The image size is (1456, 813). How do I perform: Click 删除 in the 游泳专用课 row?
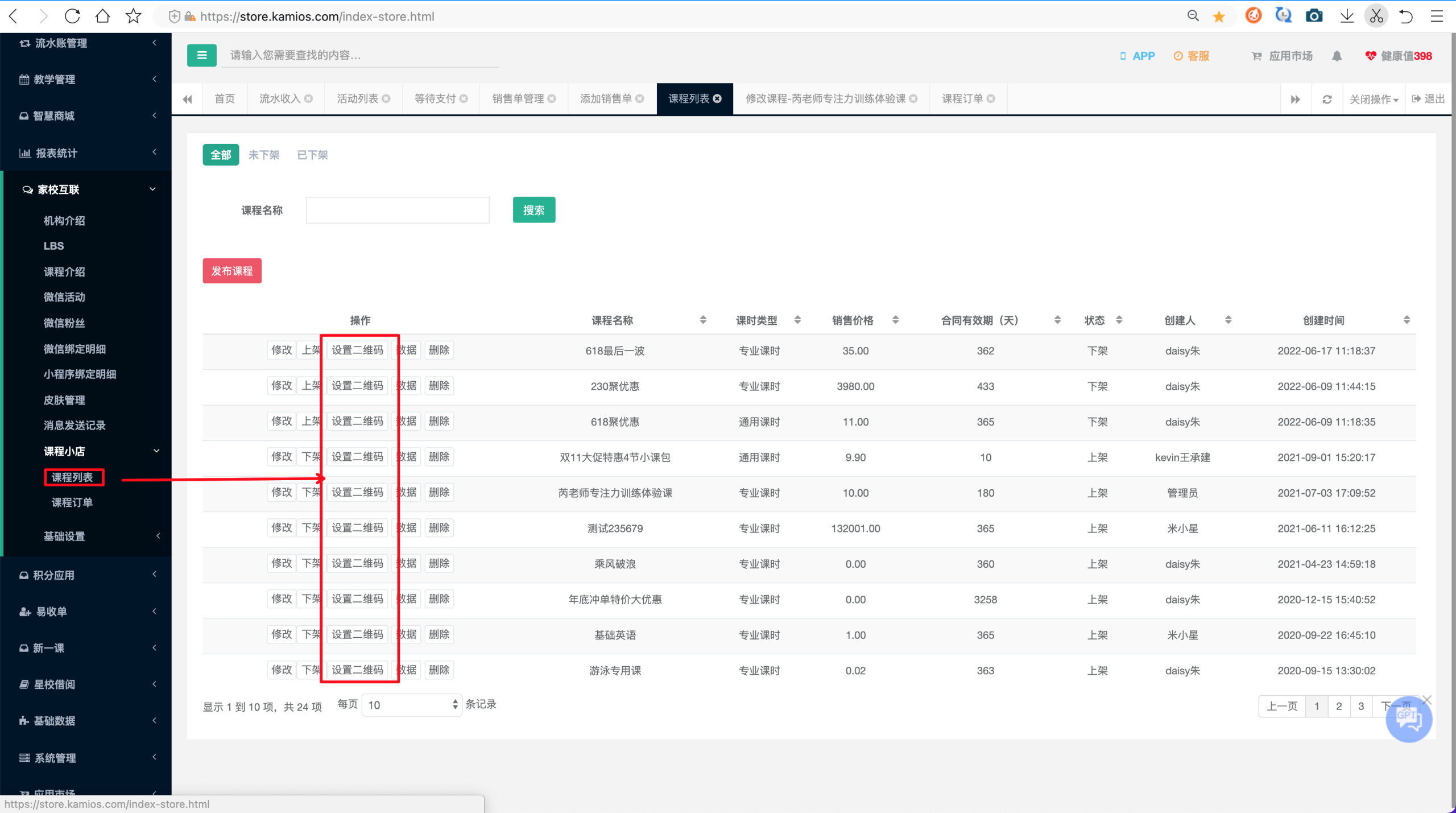[439, 670]
